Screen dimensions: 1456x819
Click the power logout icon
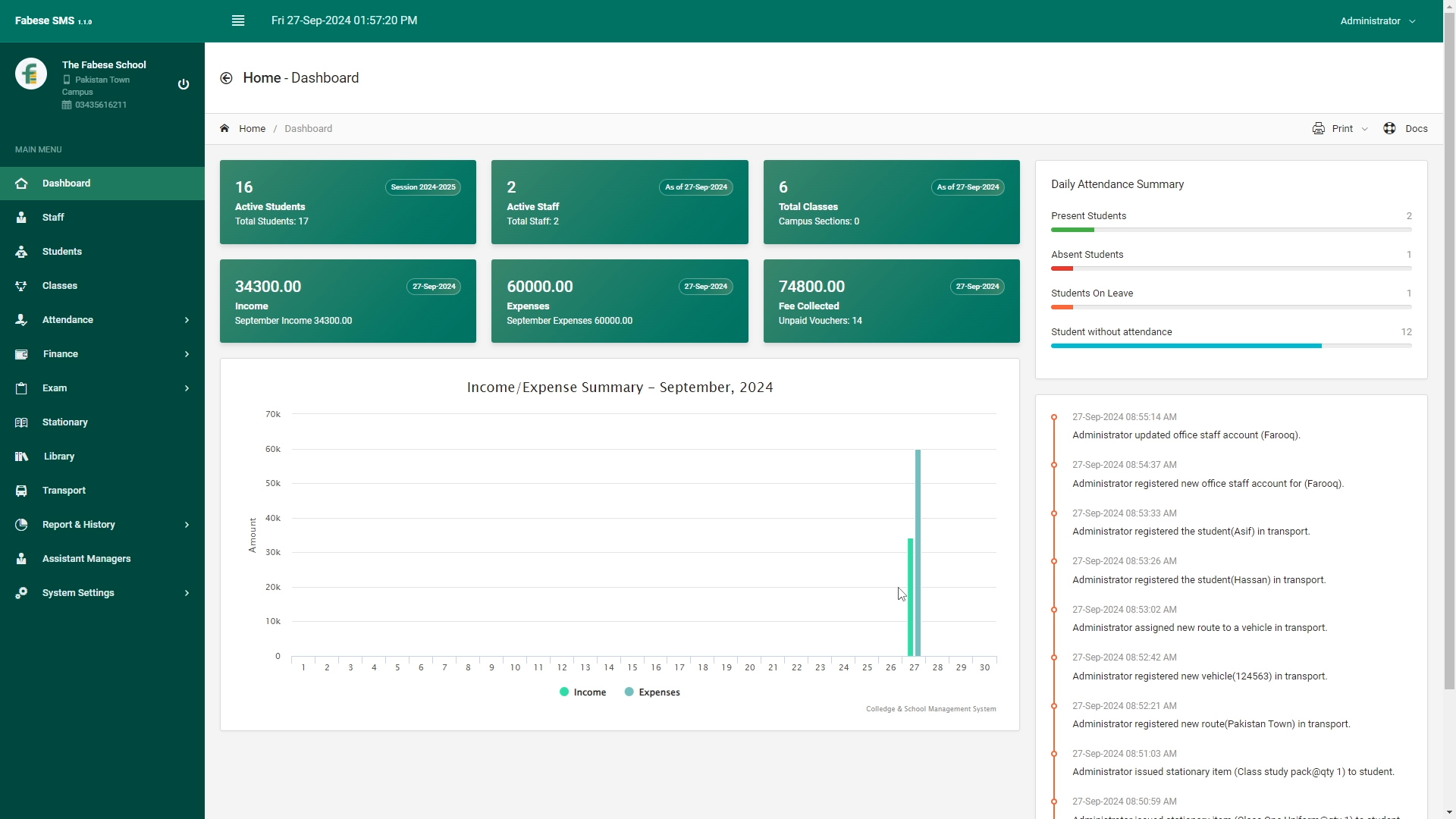pos(184,84)
